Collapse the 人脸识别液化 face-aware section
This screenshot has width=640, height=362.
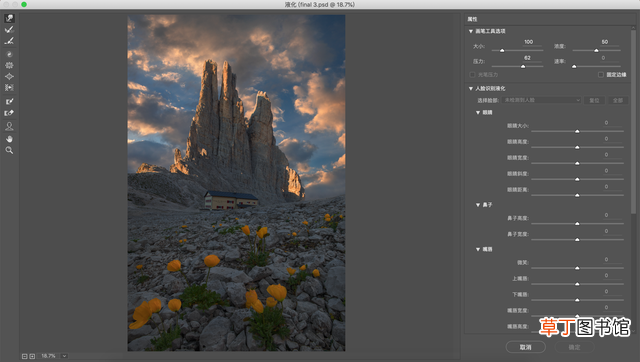(471, 89)
